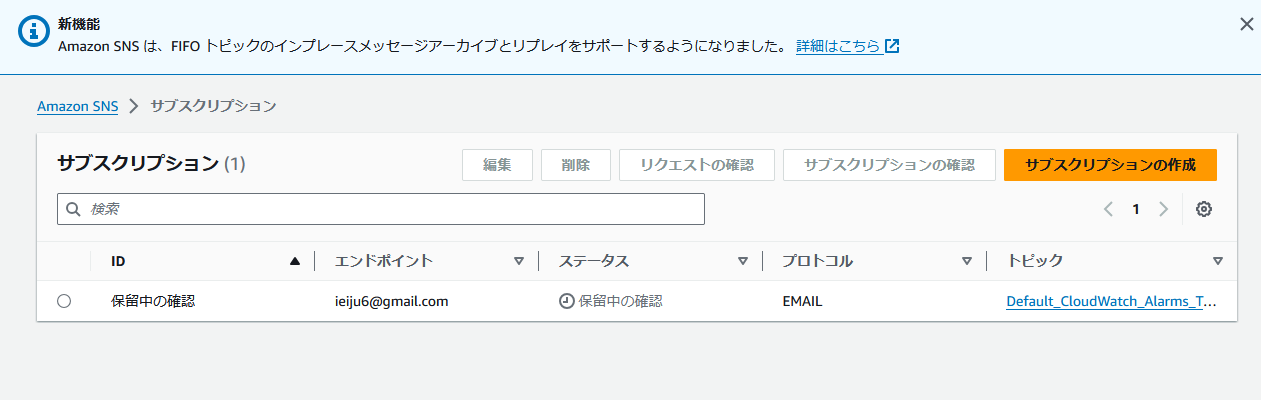Click the サブスクリプション breadcrumb text
The image size is (1261, 400).
(213, 105)
